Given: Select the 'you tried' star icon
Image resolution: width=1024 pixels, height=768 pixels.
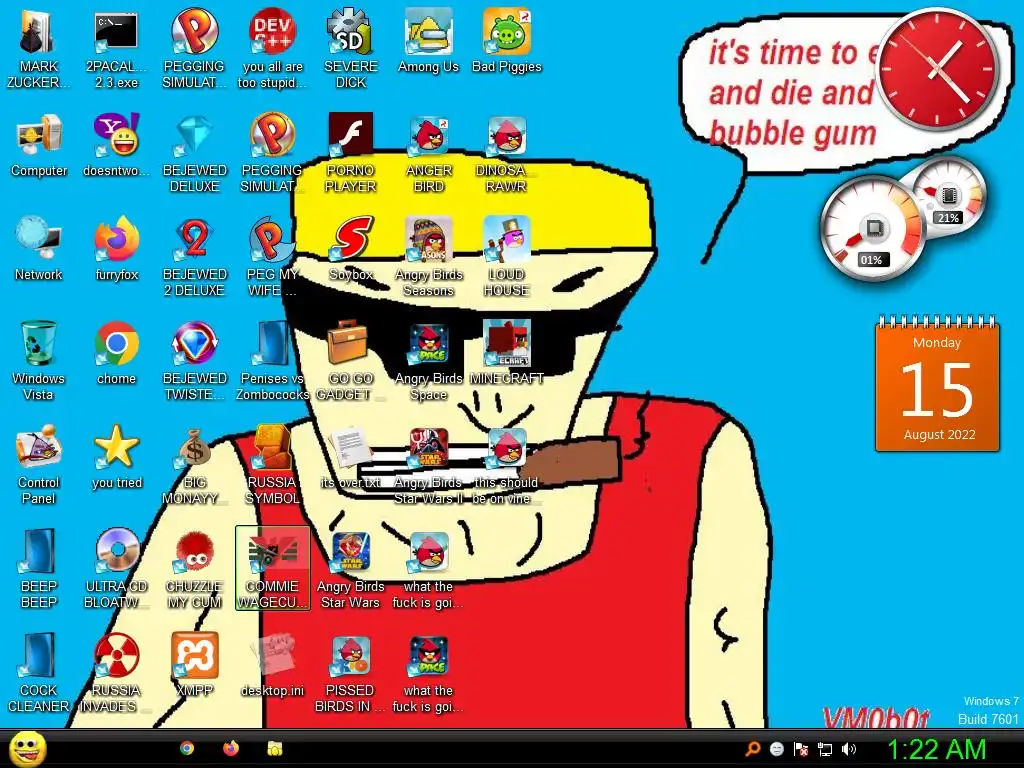Looking at the screenshot, I should coord(116,456).
